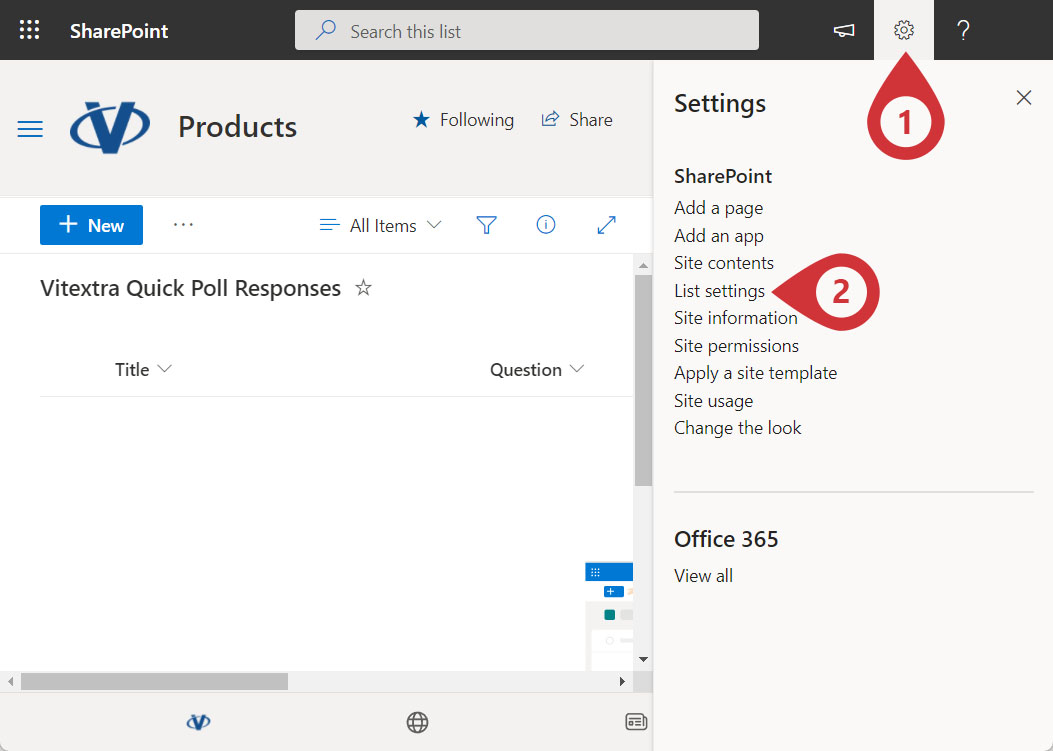This screenshot has width=1053, height=751.
Task: Open Site permissions
Action: (737, 346)
